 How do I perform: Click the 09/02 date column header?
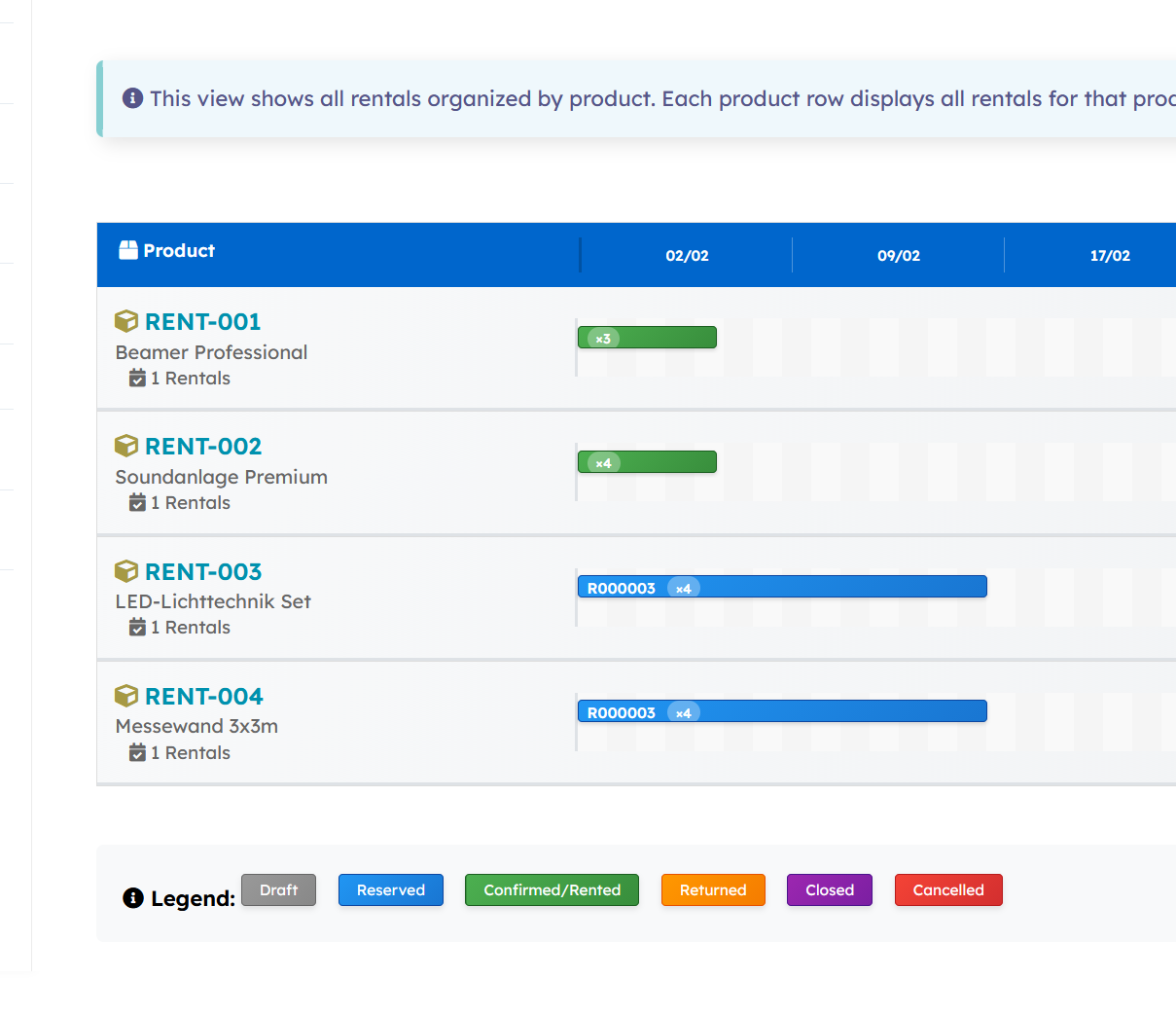(x=898, y=255)
